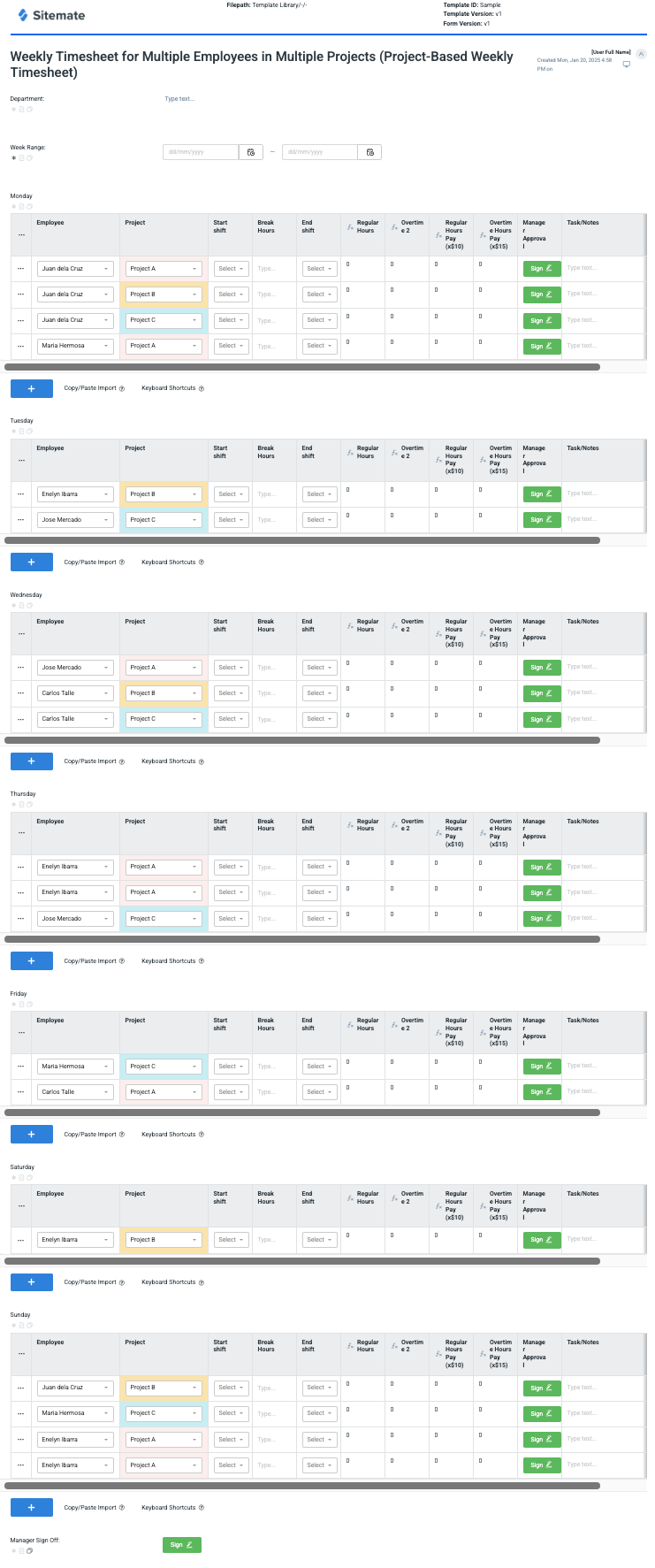Focus the Week Range end date field
Screen dimensions: 655x1568
pos(320,152)
